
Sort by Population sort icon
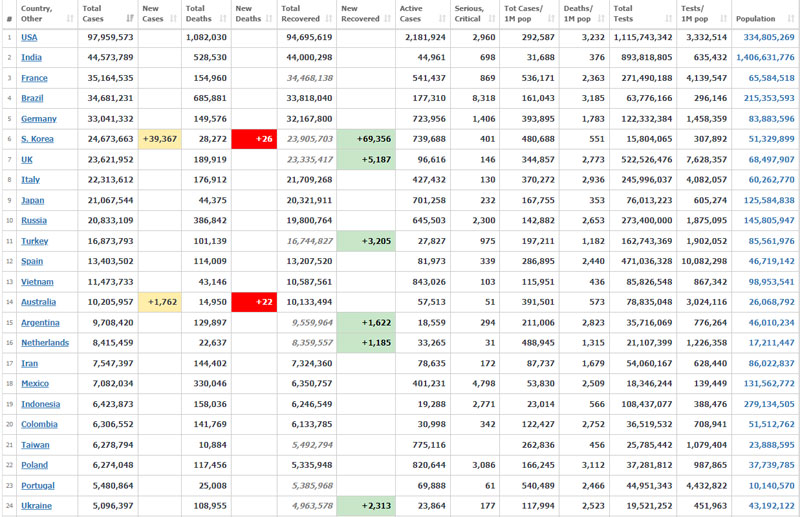pyautogui.click(x=791, y=19)
